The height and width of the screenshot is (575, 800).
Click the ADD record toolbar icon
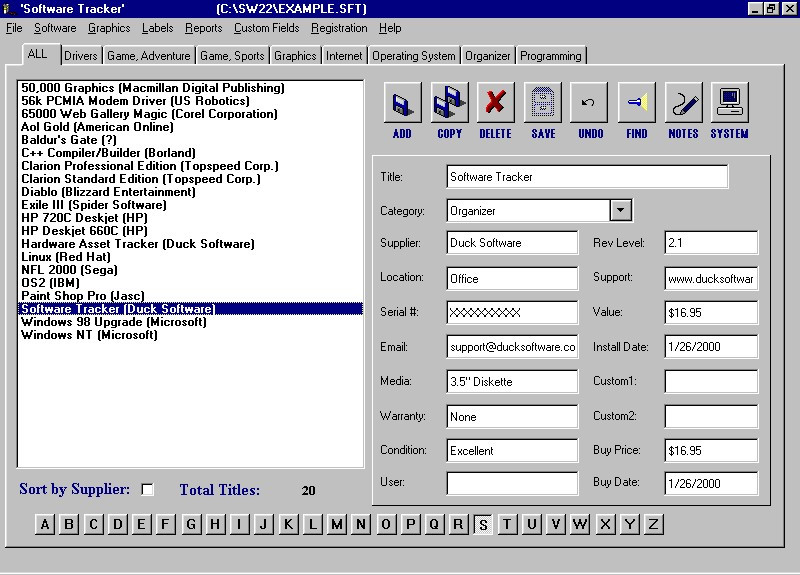pyautogui.click(x=402, y=103)
